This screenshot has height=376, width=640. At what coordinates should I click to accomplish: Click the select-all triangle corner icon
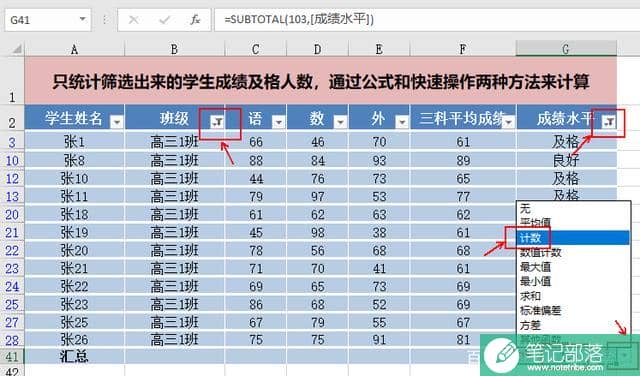(x=17, y=49)
